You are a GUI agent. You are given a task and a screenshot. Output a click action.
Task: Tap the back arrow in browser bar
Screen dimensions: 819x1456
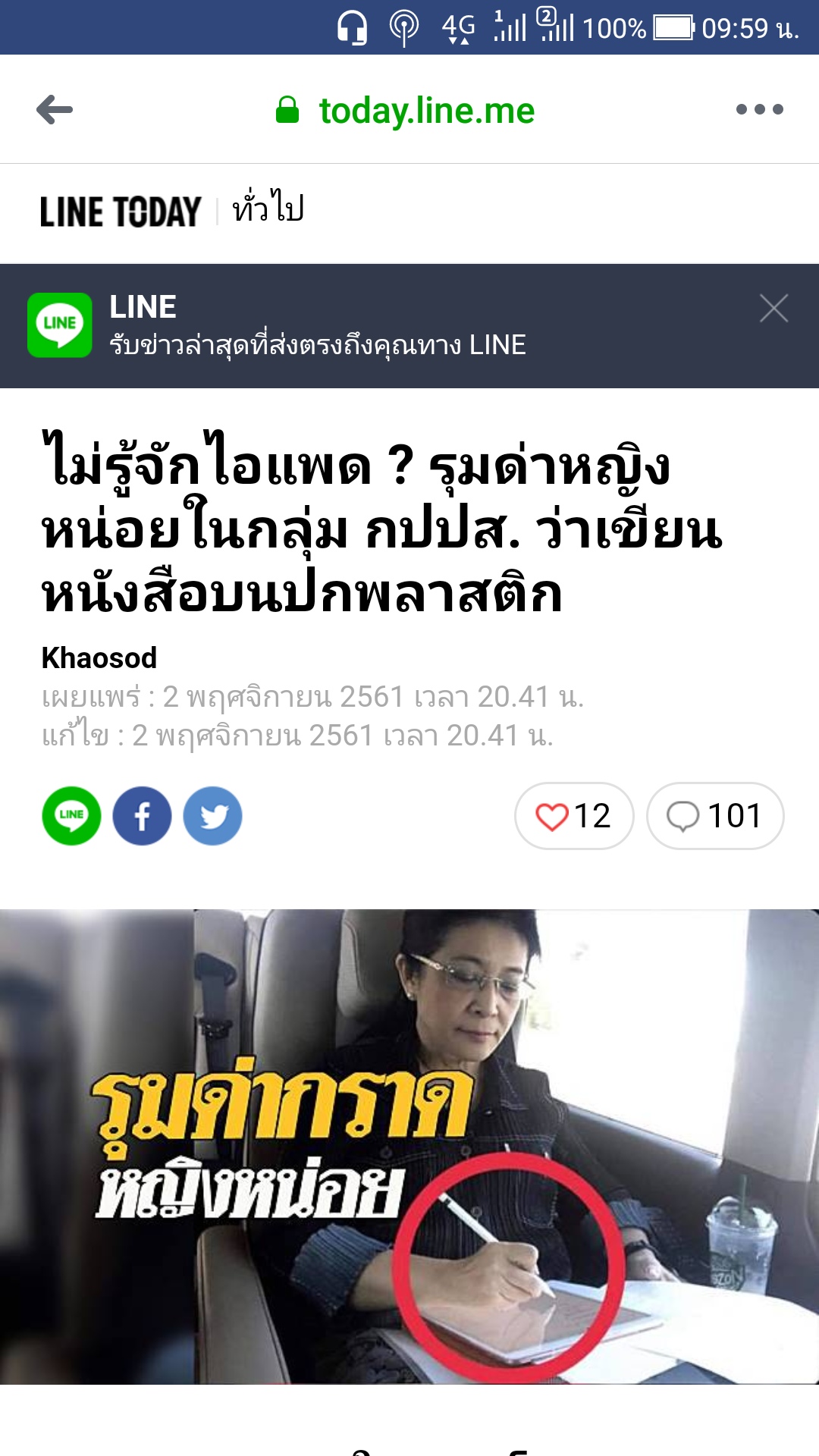55,110
